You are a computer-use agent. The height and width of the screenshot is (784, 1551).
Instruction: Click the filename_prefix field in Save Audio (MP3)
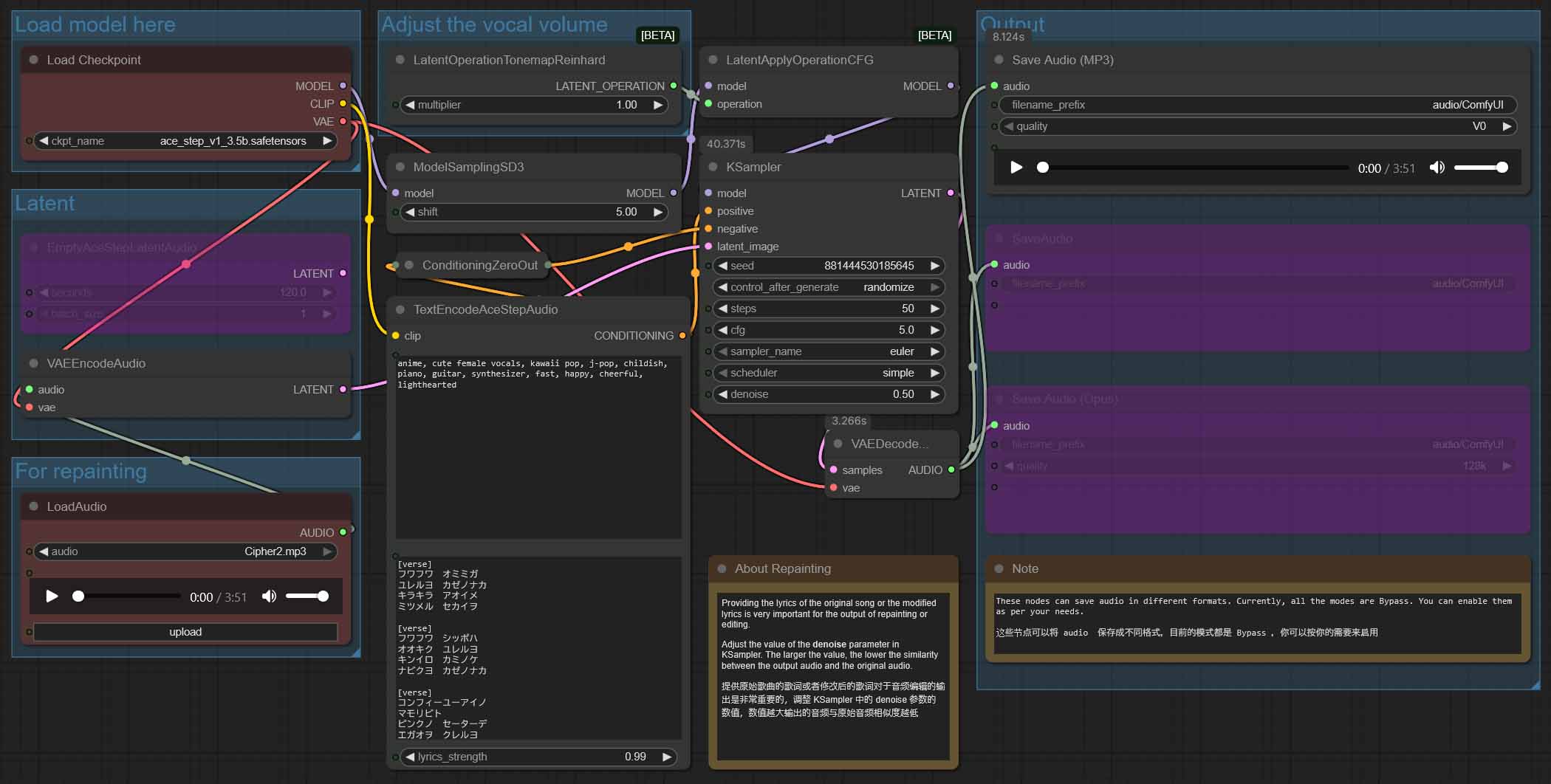pyautogui.click(x=1257, y=105)
